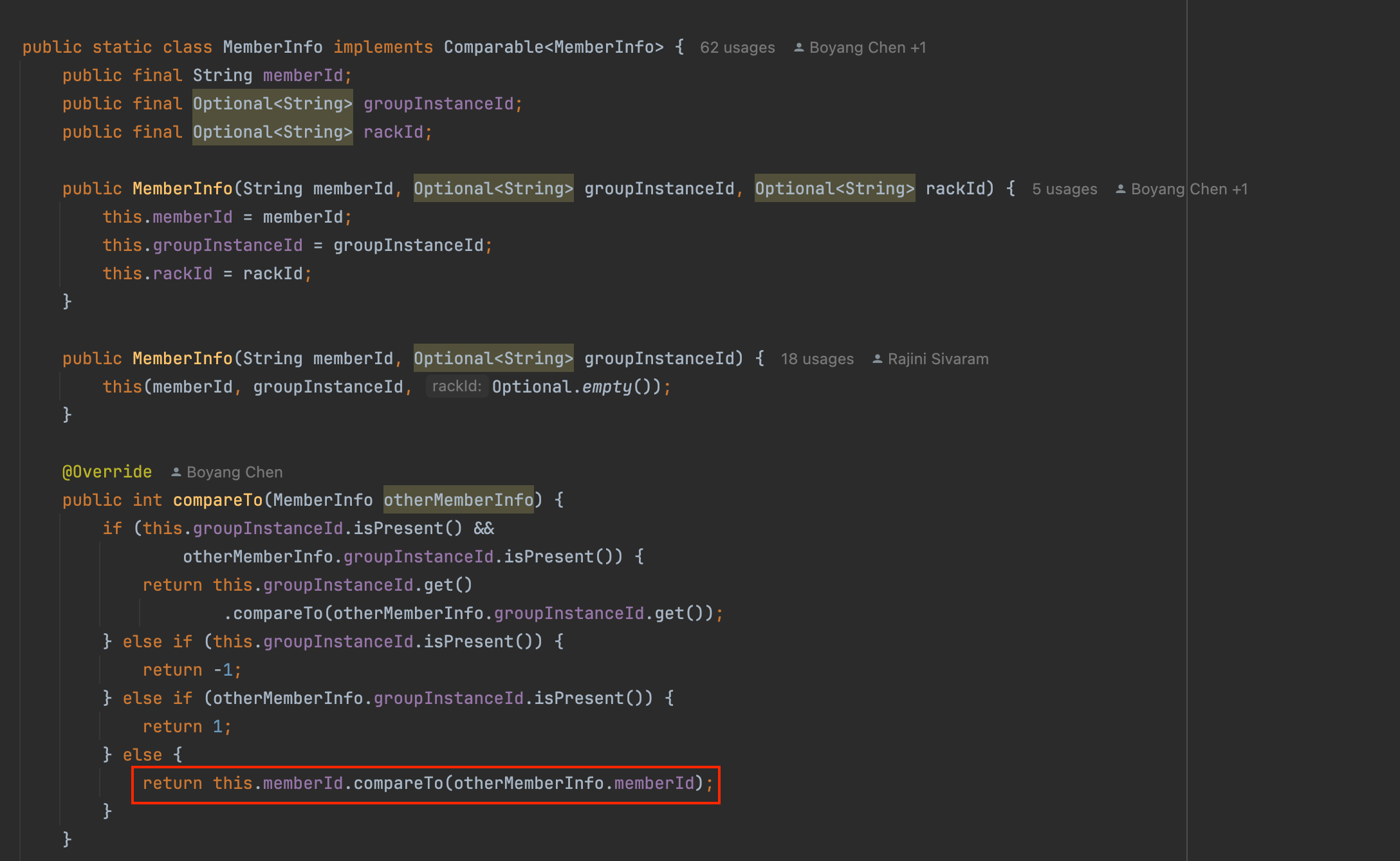This screenshot has width=1400, height=861.
Task: Open the 62 usages inlay hint
Action: [737, 48]
